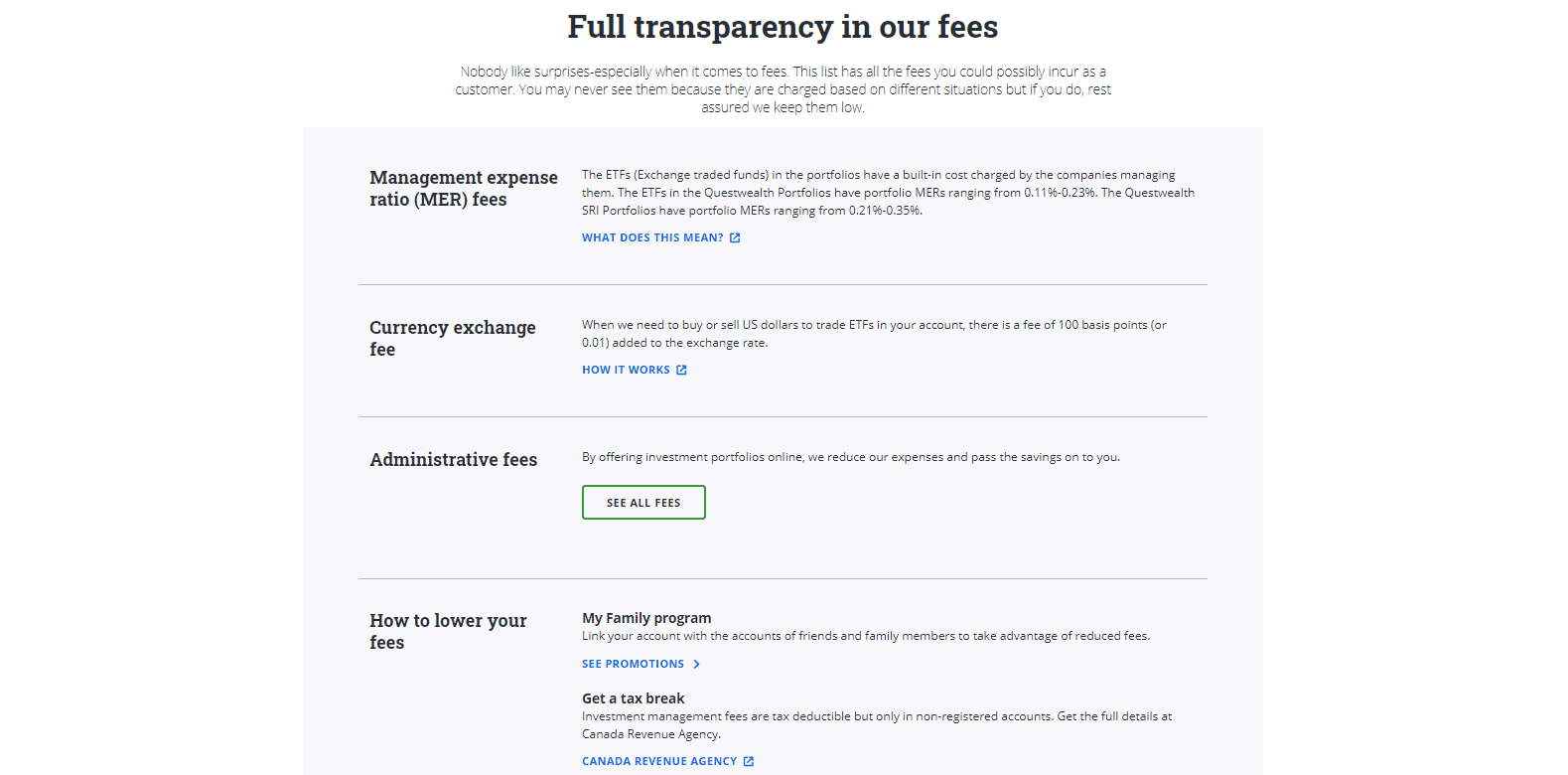Click the SEE ALL FEES button
Screen dimensions: 1568x775
pyautogui.click(x=643, y=502)
